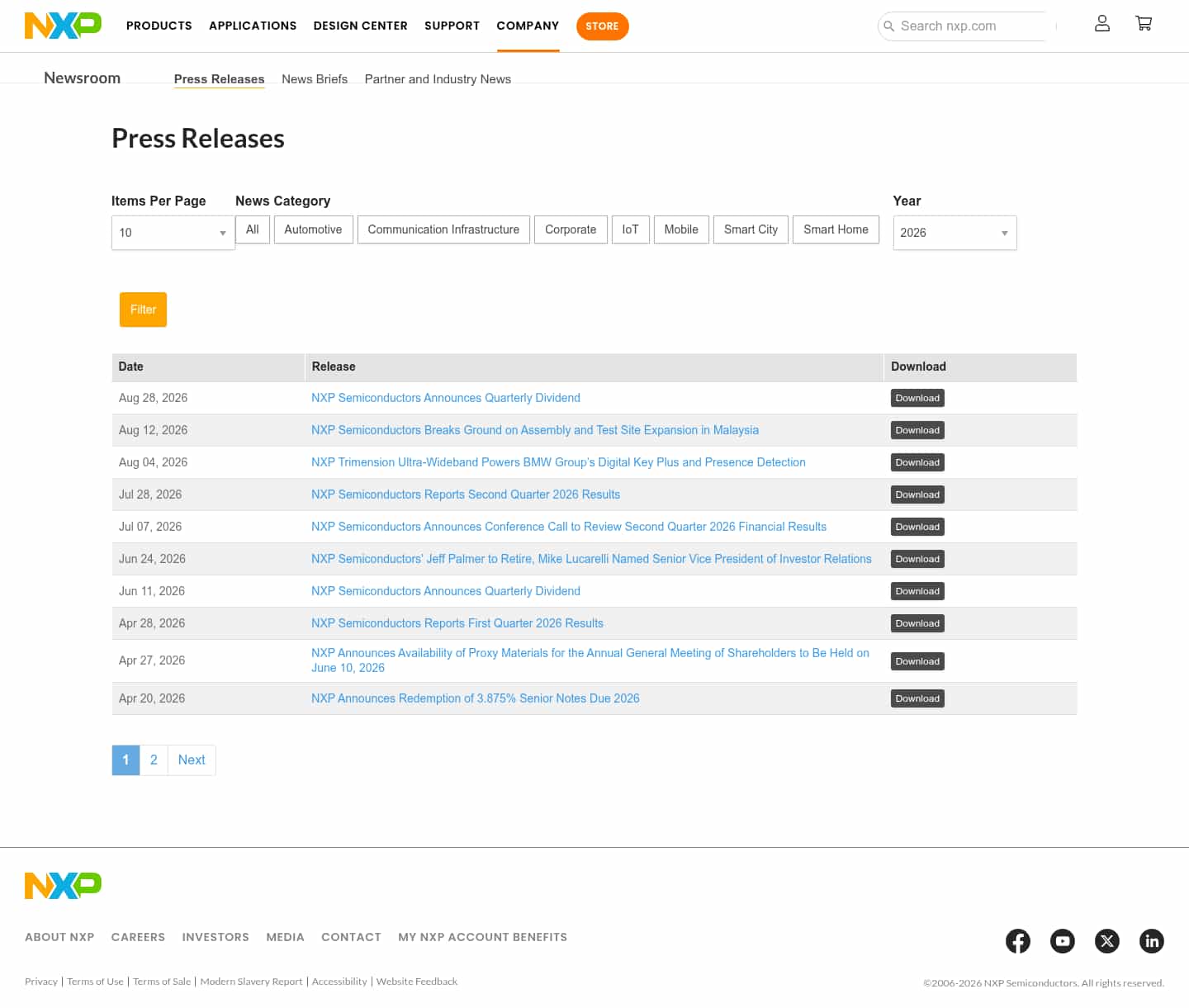The width and height of the screenshot is (1189, 1008).
Task: Open the NXP Trimension BMW release link
Action: coord(558,462)
